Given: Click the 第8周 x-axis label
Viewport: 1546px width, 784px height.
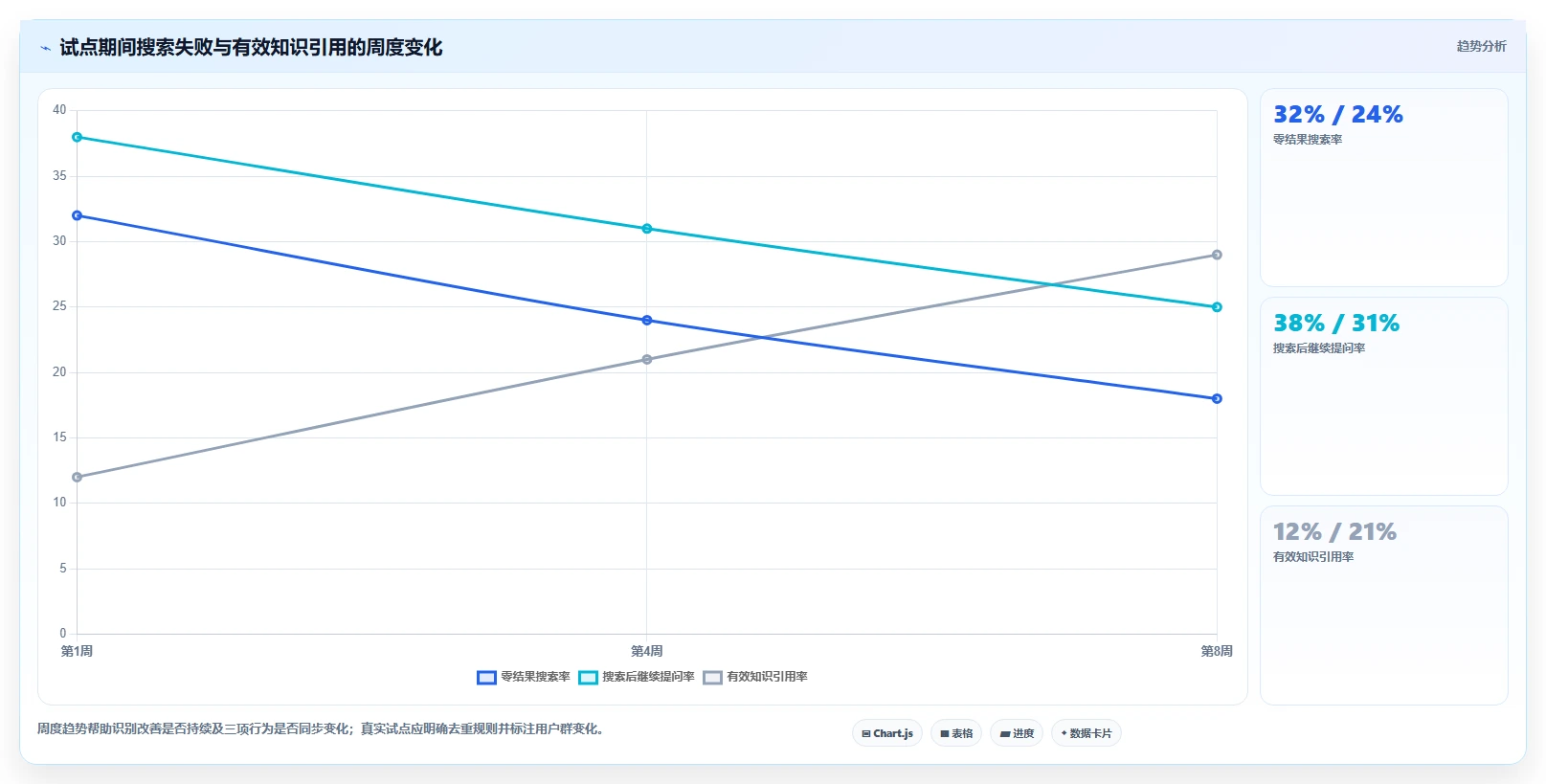Looking at the screenshot, I should [1217, 651].
